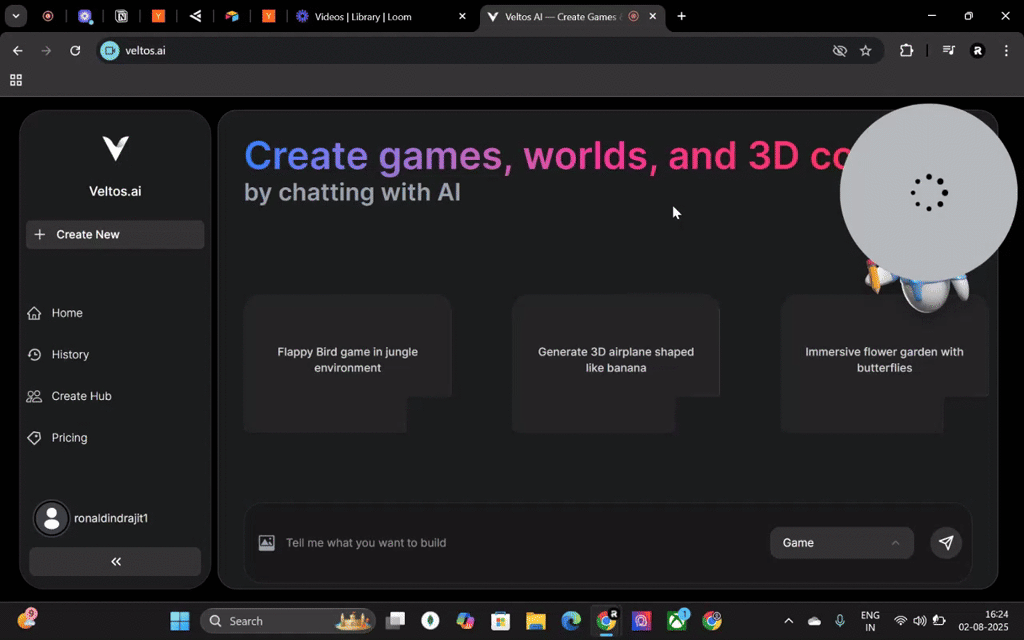Click the user profile avatar icon

coord(51,518)
